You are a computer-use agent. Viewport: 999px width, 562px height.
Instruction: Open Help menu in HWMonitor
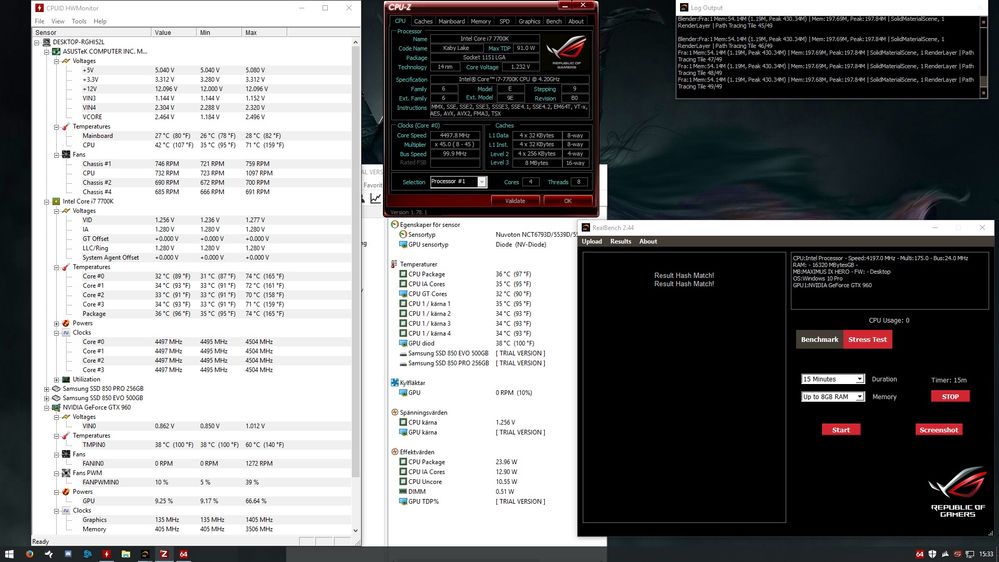(x=100, y=21)
